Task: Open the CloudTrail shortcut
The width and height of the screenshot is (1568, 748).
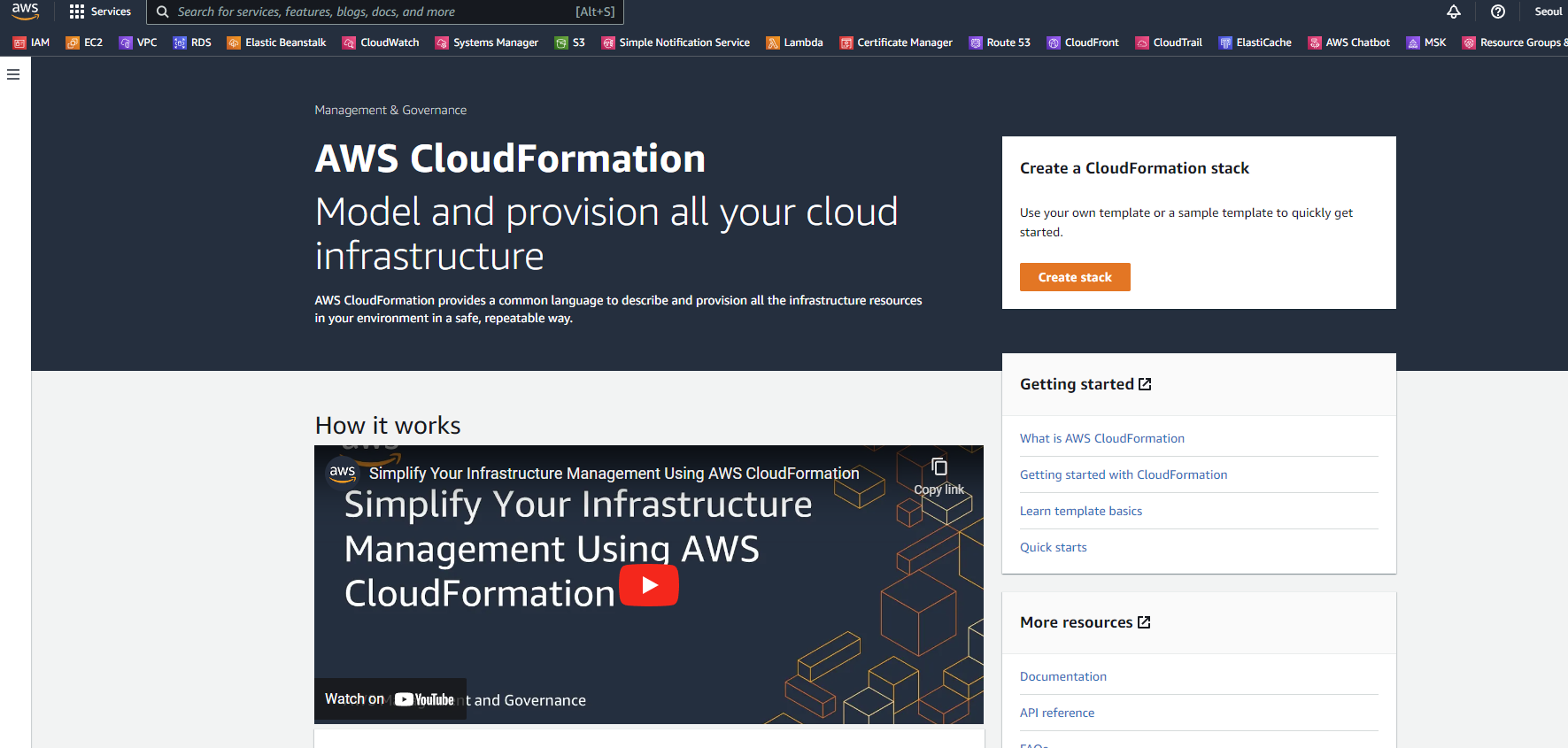Action: tap(1169, 42)
